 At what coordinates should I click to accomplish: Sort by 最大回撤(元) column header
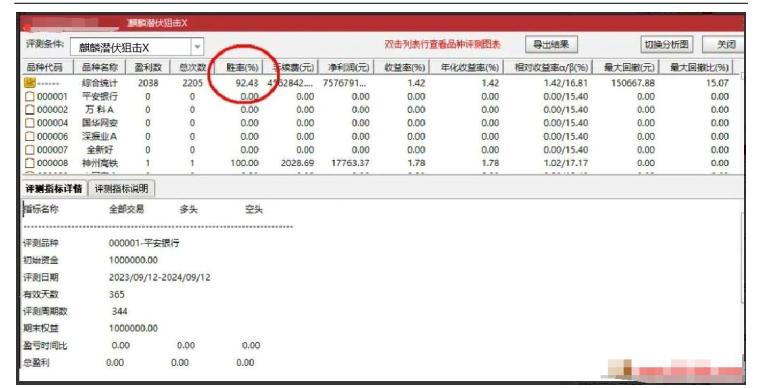click(x=629, y=67)
